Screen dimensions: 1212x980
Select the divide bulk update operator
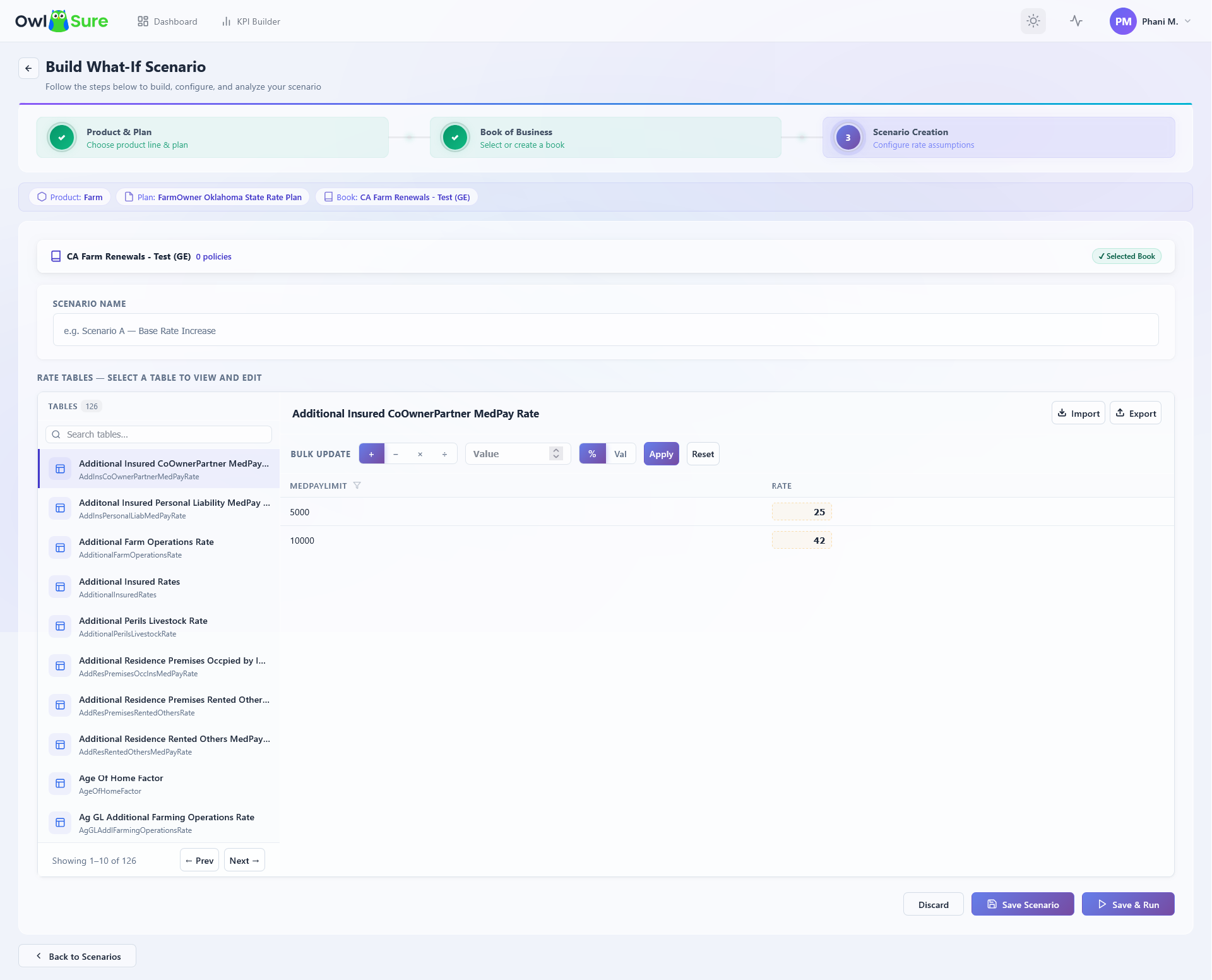444,454
